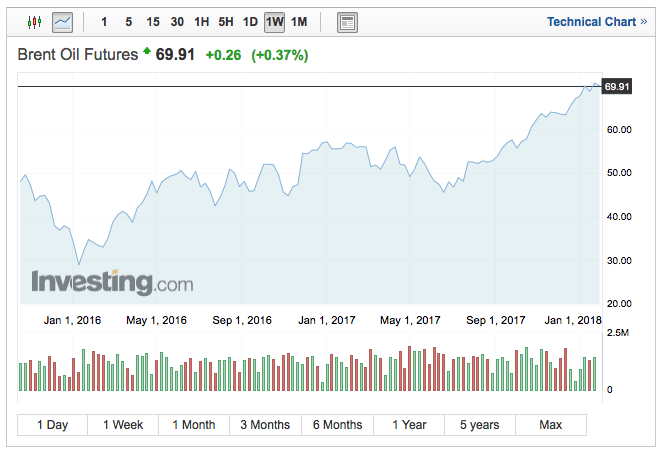View the 1 Year range
Screen dimensions: 665x456
click(x=409, y=425)
